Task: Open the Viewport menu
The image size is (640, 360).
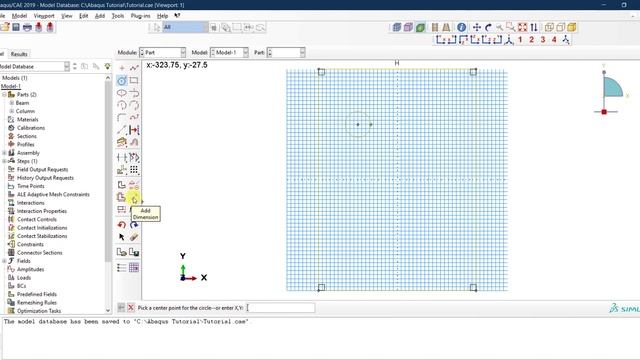Action: (44, 16)
